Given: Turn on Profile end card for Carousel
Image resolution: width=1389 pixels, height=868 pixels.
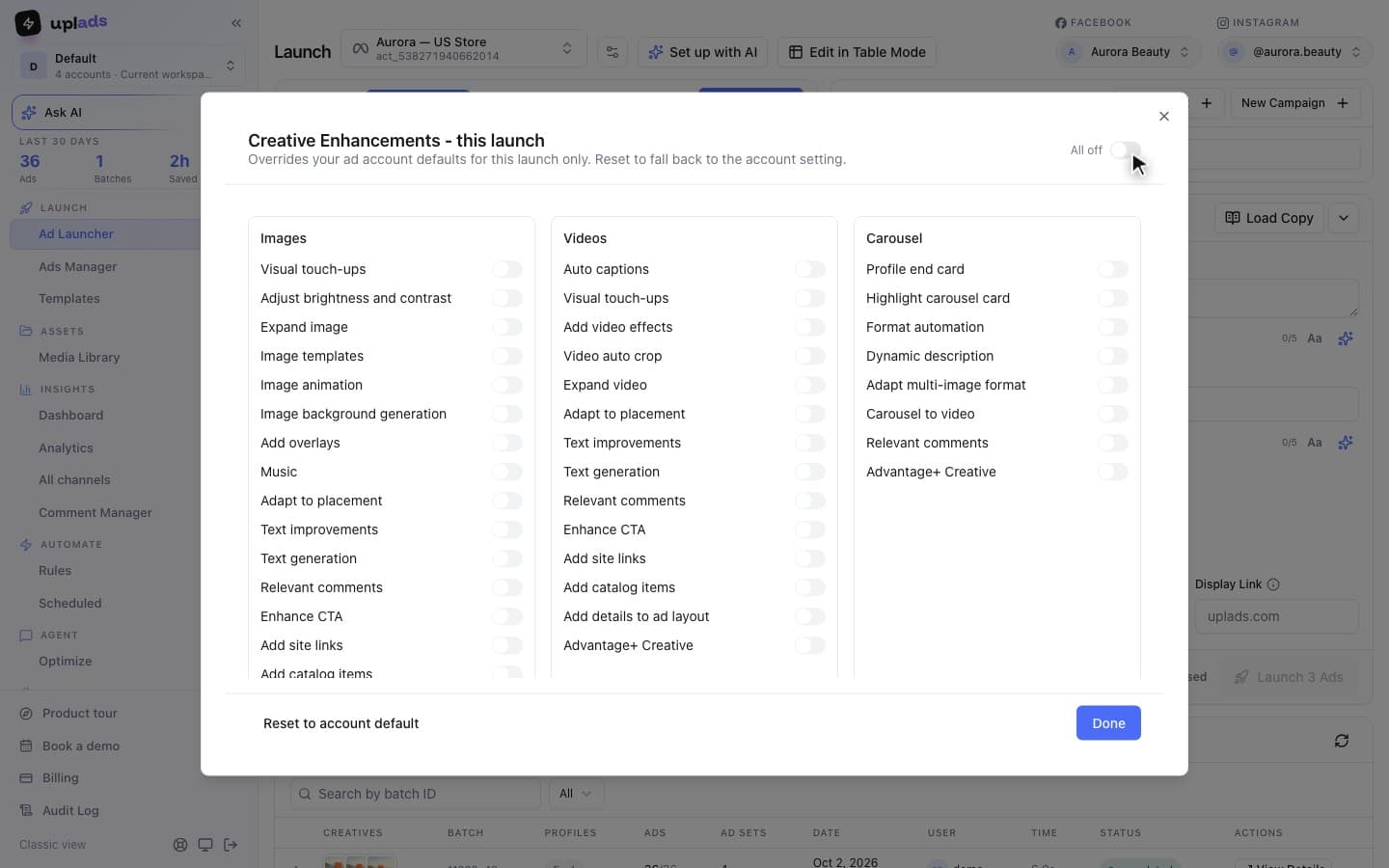Looking at the screenshot, I should coord(1113,269).
